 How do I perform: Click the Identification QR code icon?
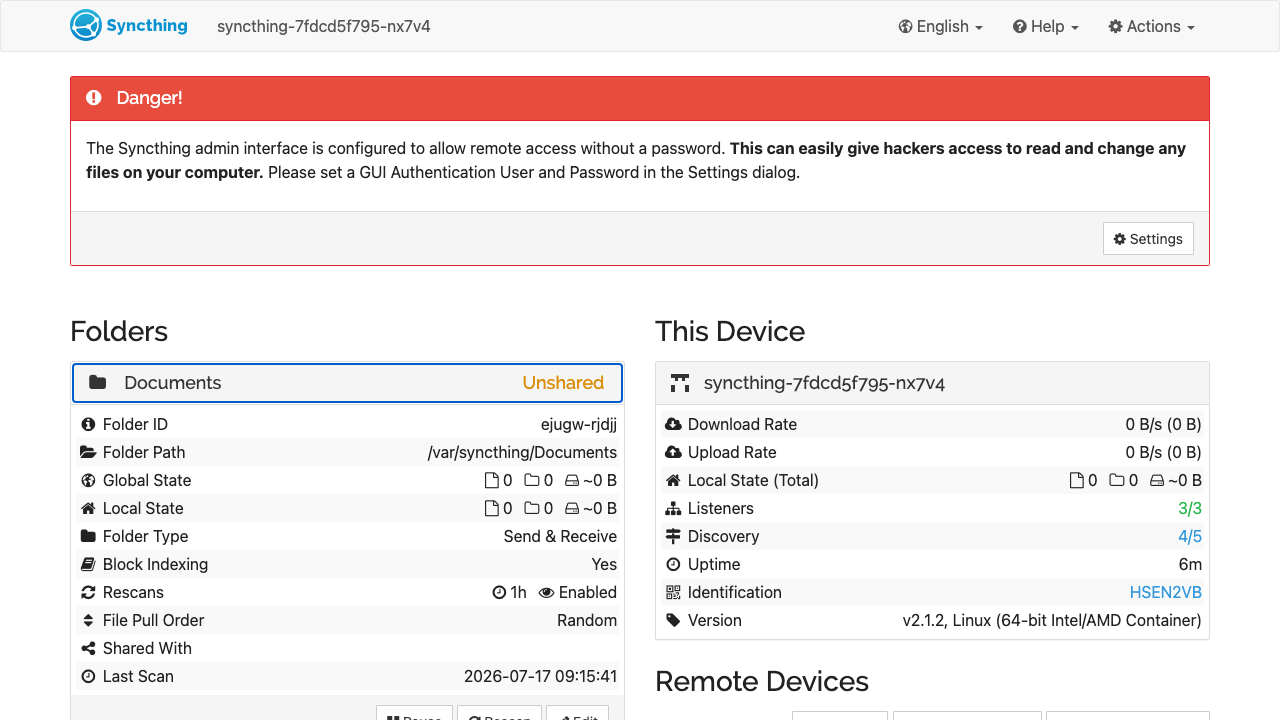[673, 592]
